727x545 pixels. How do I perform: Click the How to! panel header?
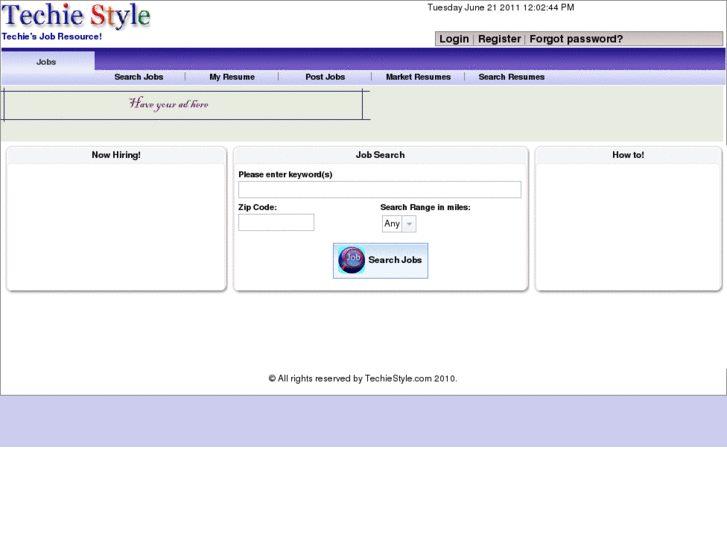point(628,155)
